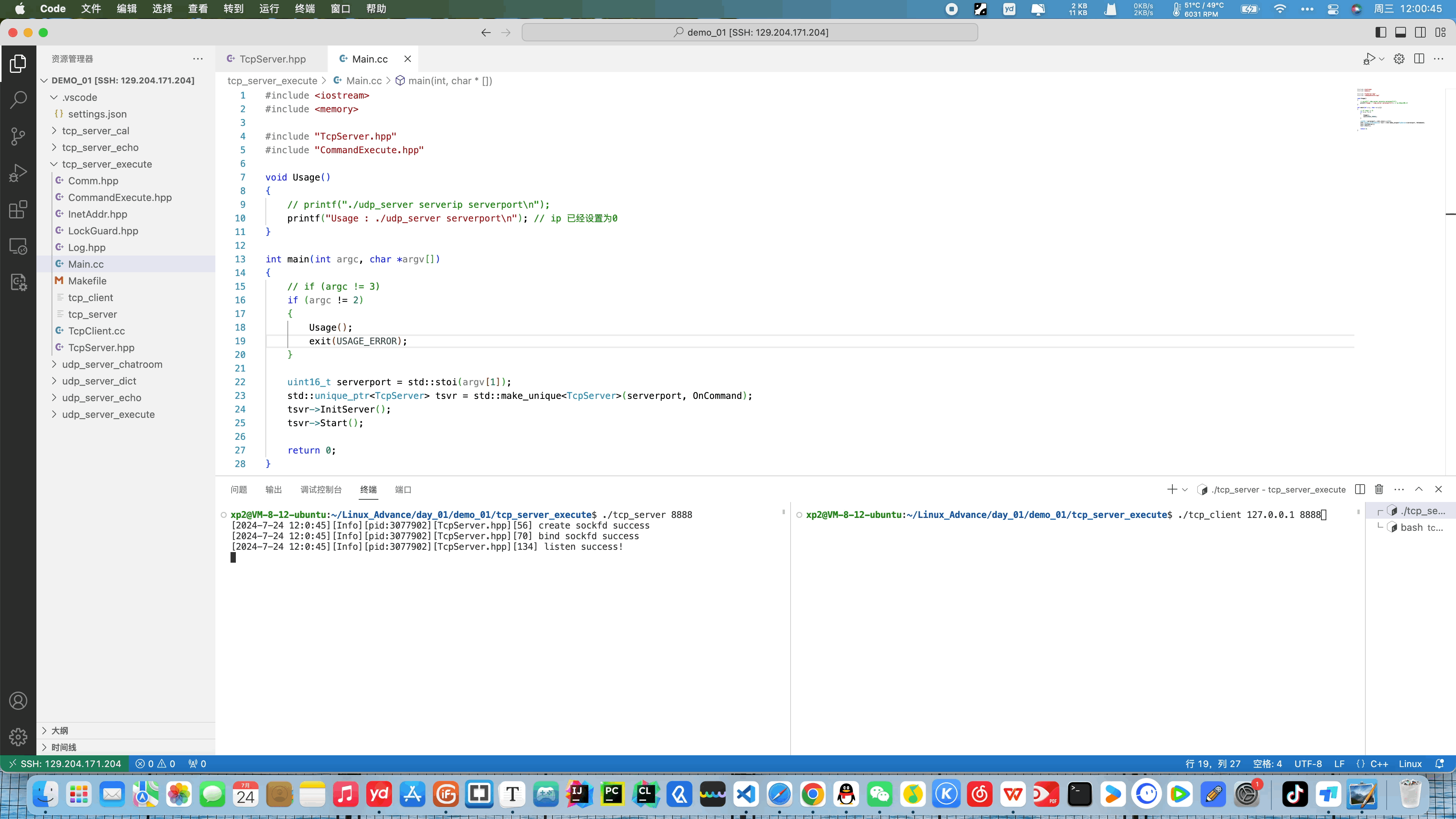Viewport: 1456px width, 819px height.
Task: Open Run and Debug view
Action: coord(18,173)
